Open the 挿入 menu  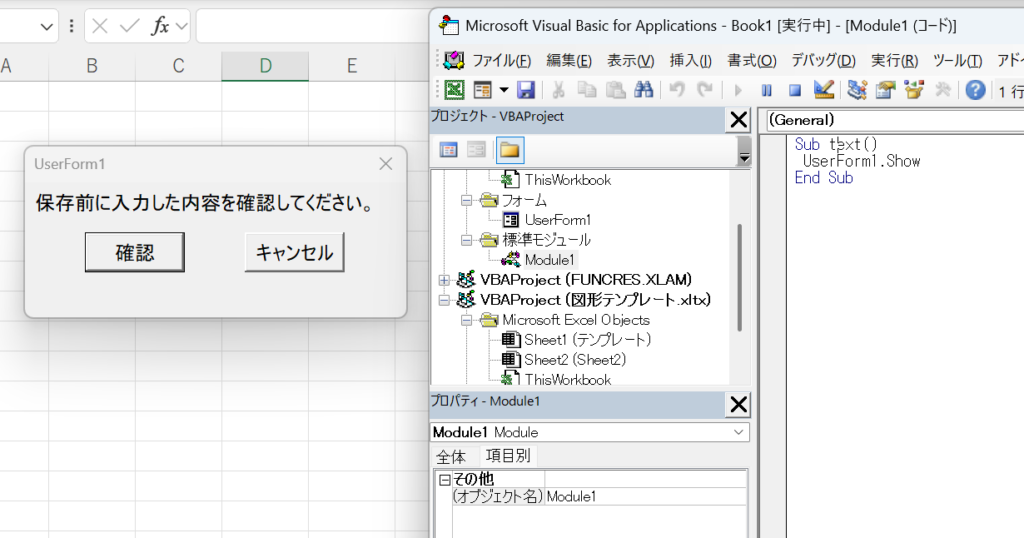(690, 61)
